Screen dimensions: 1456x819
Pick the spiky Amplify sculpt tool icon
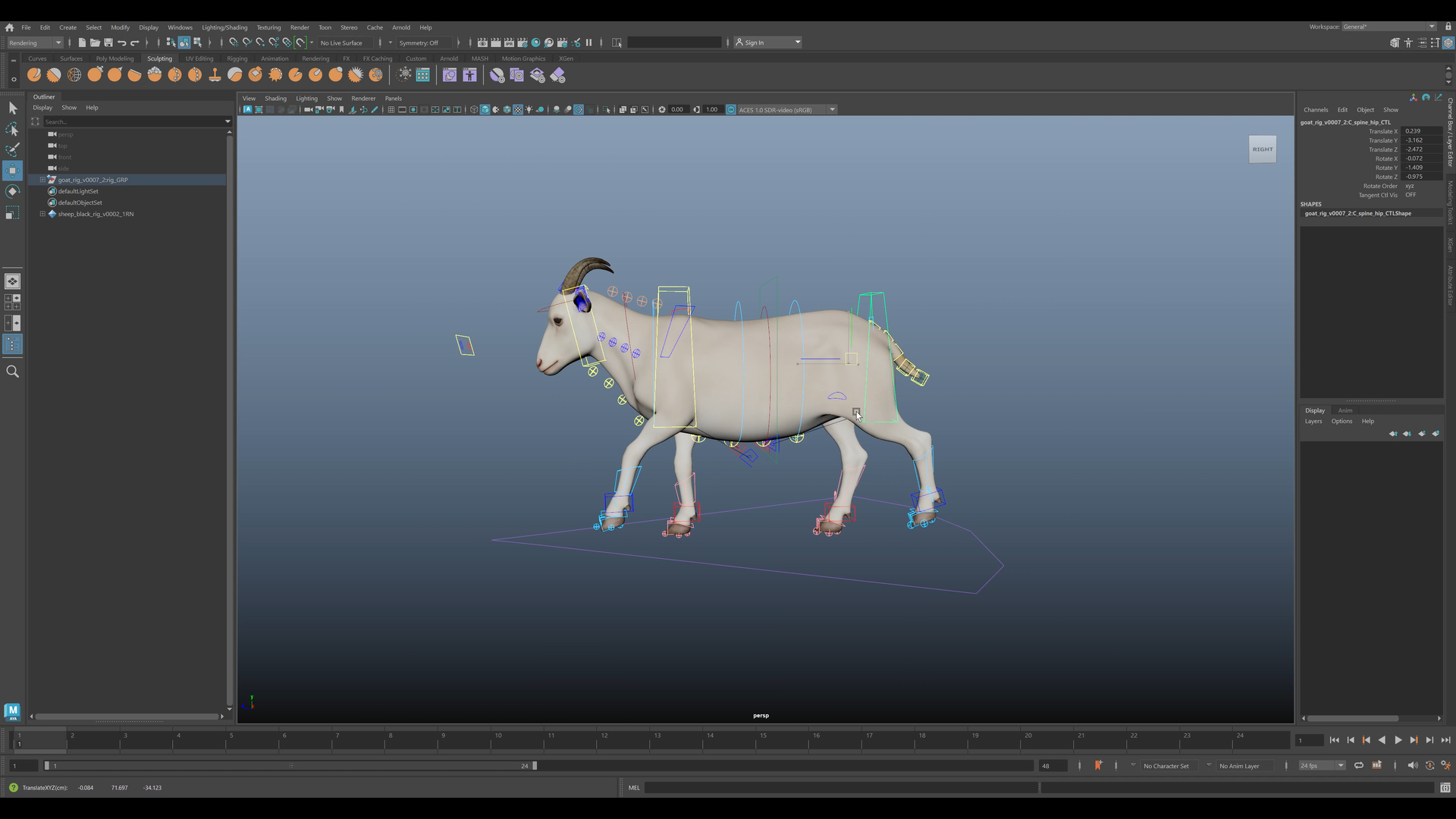(x=355, y=74)
